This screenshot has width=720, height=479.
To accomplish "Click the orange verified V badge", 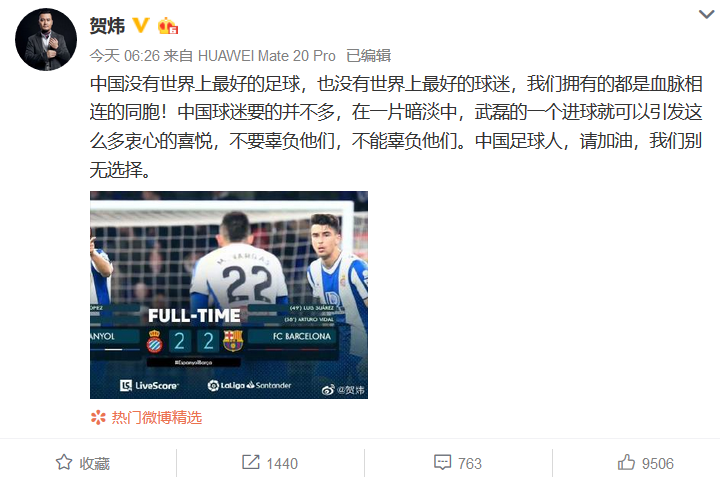I will point(141,25).
